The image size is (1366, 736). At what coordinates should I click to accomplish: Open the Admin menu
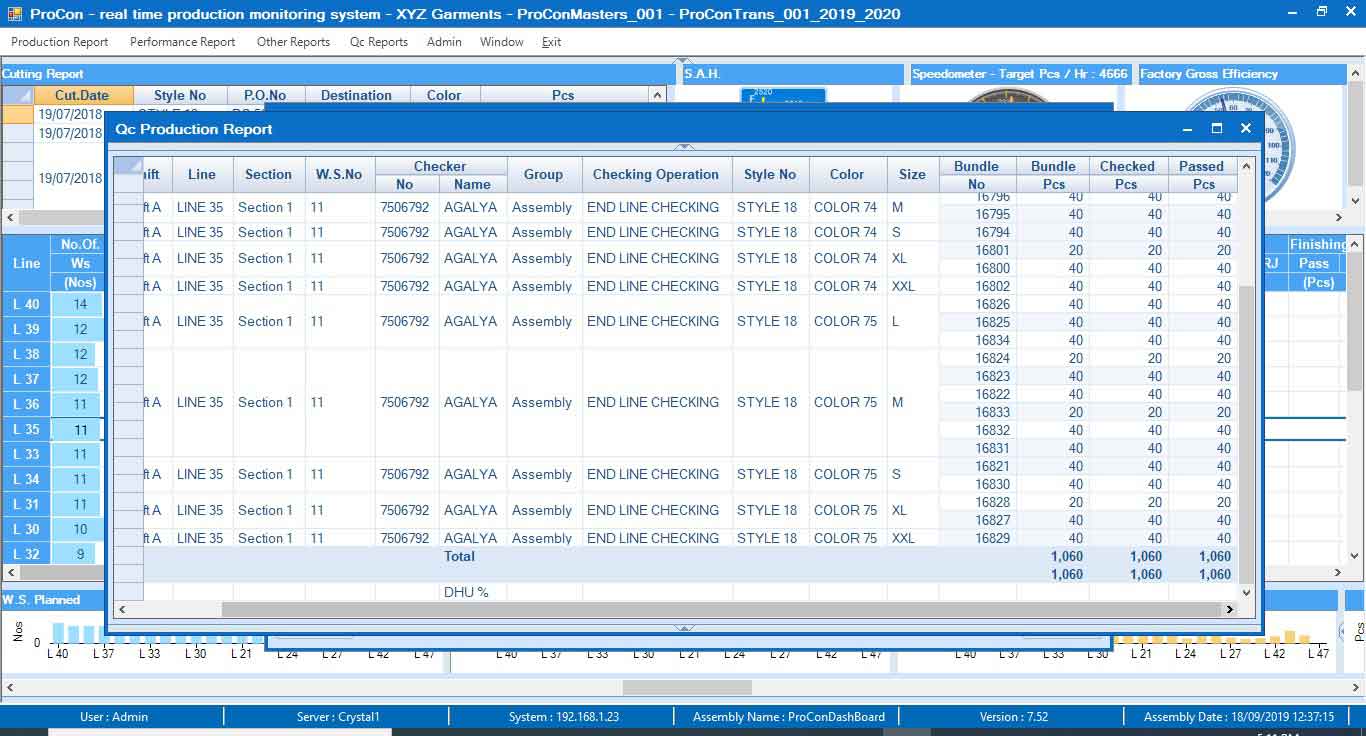coord(444,42)
